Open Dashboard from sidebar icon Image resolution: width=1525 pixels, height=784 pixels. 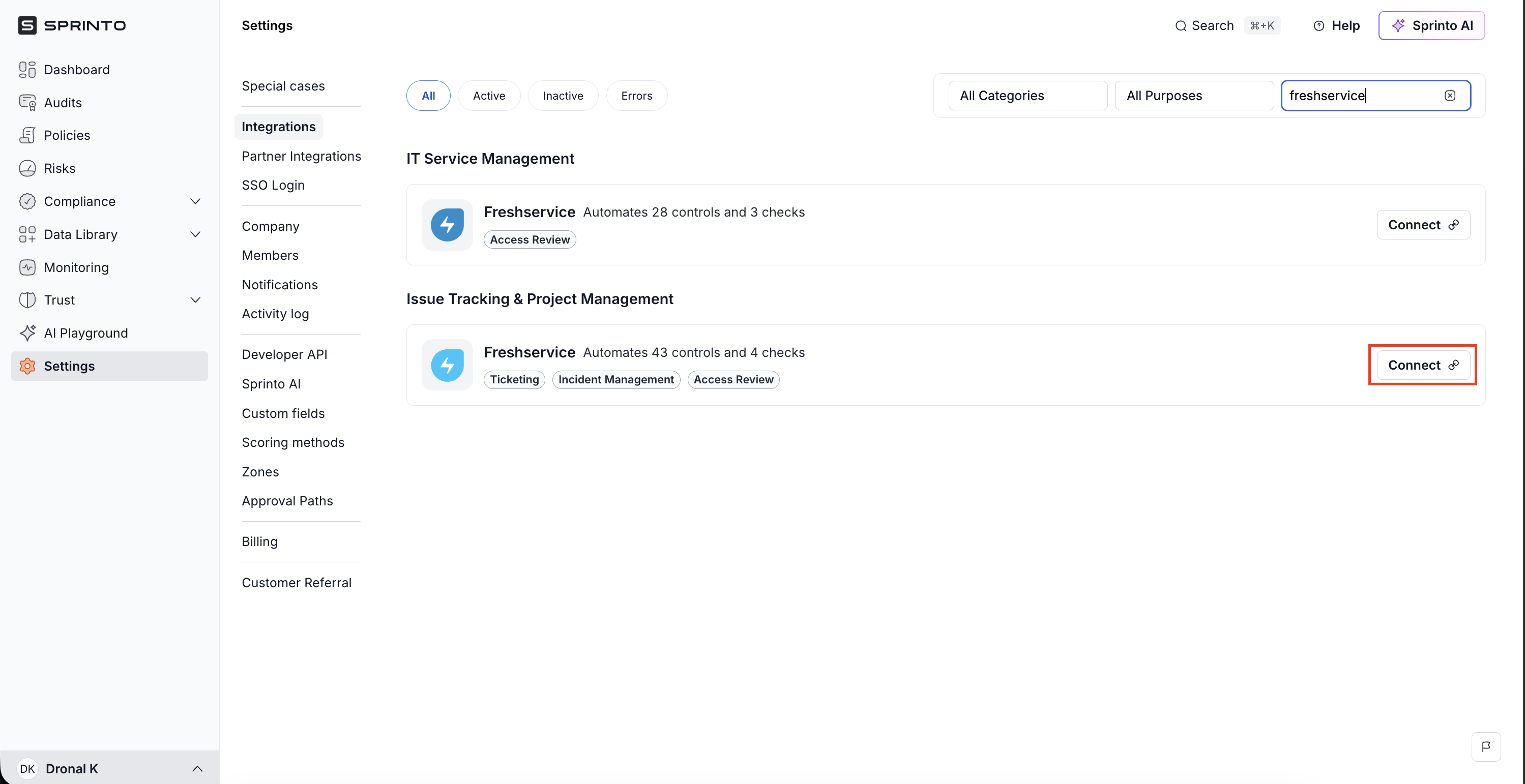(27, 70)
